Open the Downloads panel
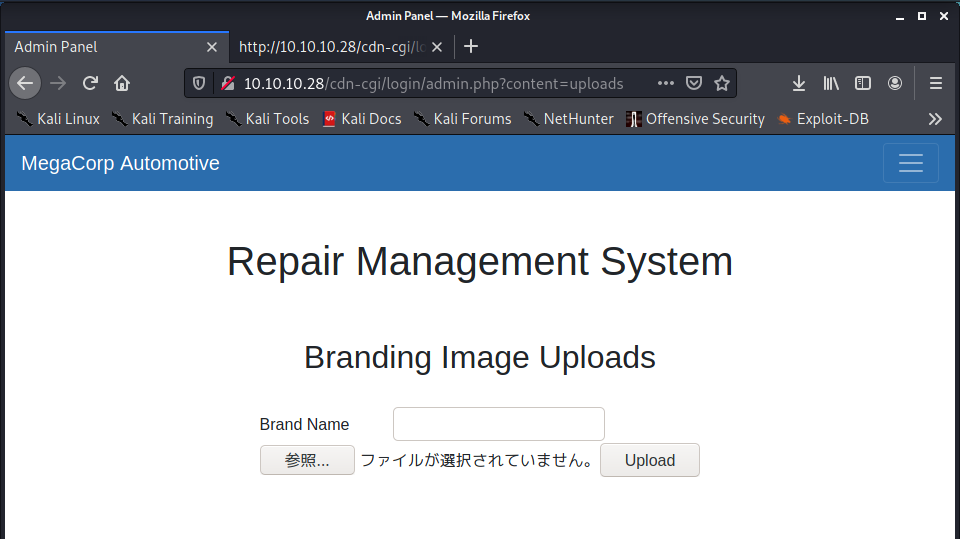 [x=798, y=83]
